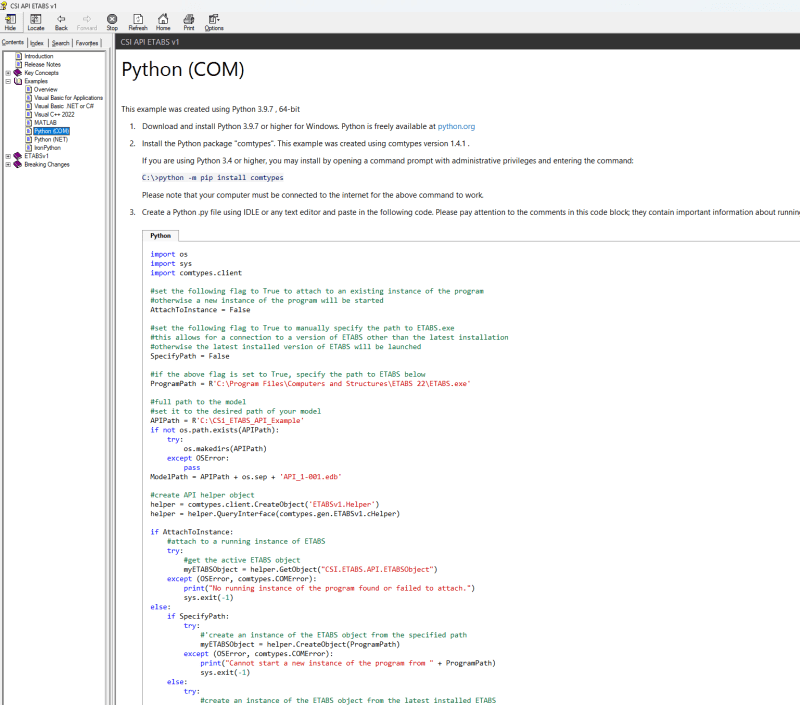Click the Breaking Changes book icon
Image resolution: width=800 pixels, height=705 pixels.
pyautogui.click(x=18, y=164)
